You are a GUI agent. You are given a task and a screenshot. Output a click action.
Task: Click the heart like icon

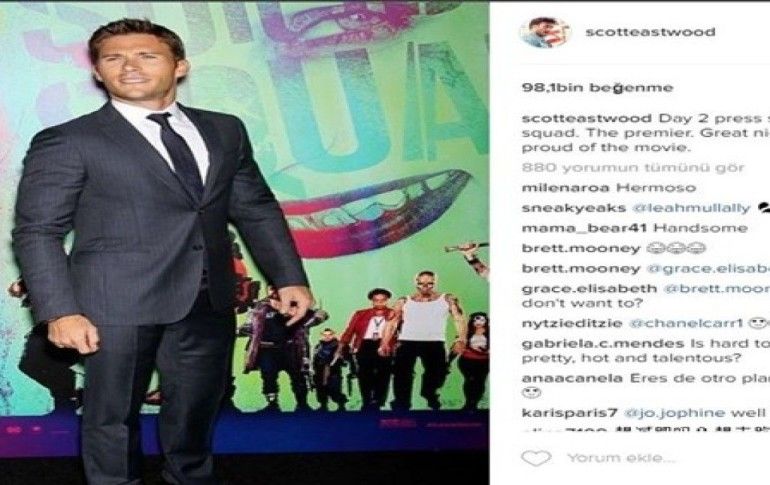point(536,458)
